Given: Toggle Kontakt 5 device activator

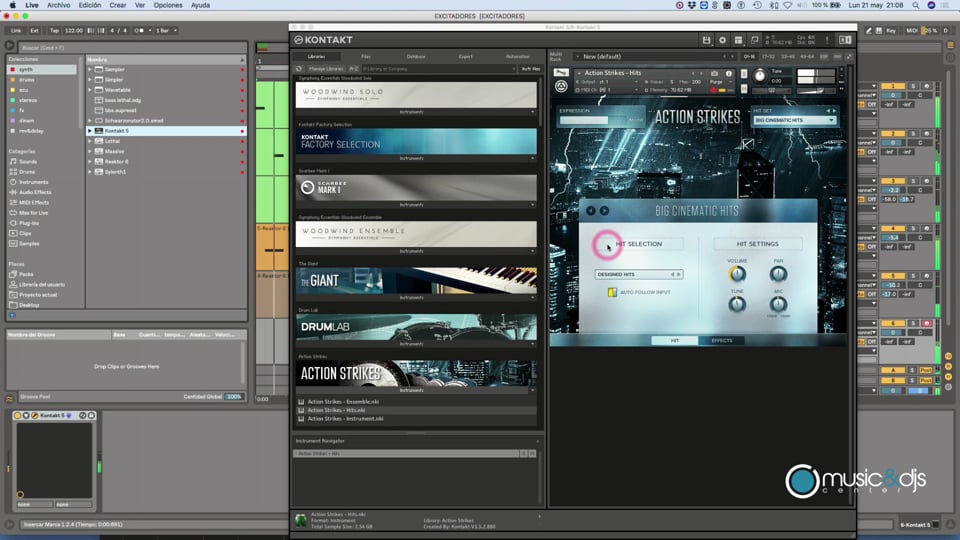Looking at the screenshot, I should point(17,415).
